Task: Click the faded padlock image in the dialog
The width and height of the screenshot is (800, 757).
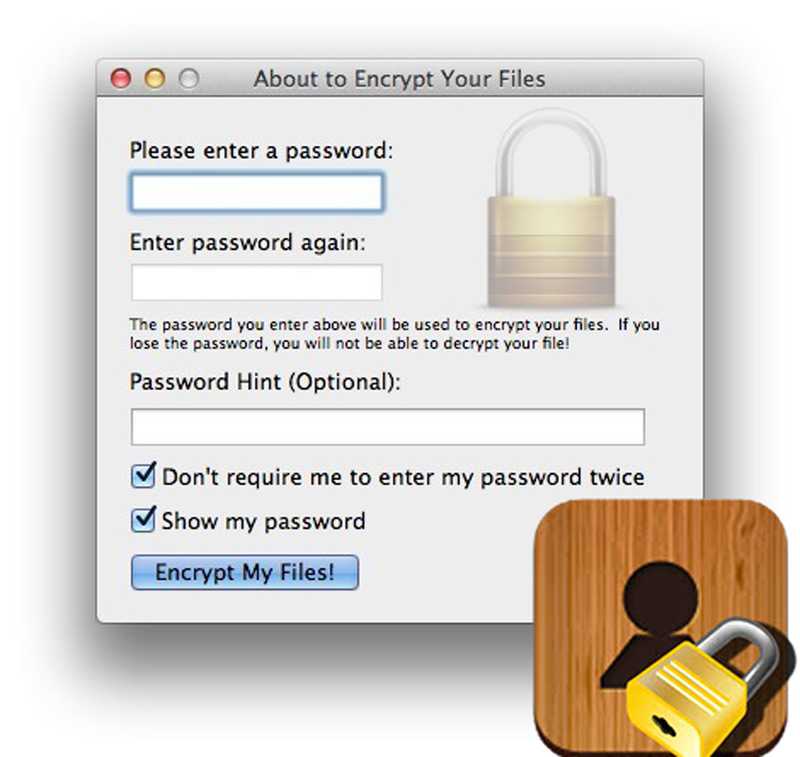Action: tap(551, 208)
